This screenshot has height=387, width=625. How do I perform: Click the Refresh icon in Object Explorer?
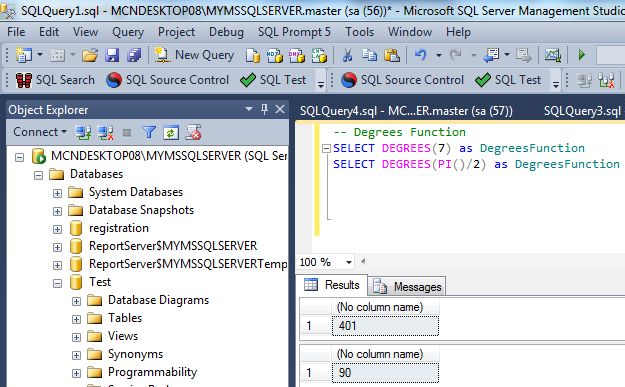coord(171,132)
